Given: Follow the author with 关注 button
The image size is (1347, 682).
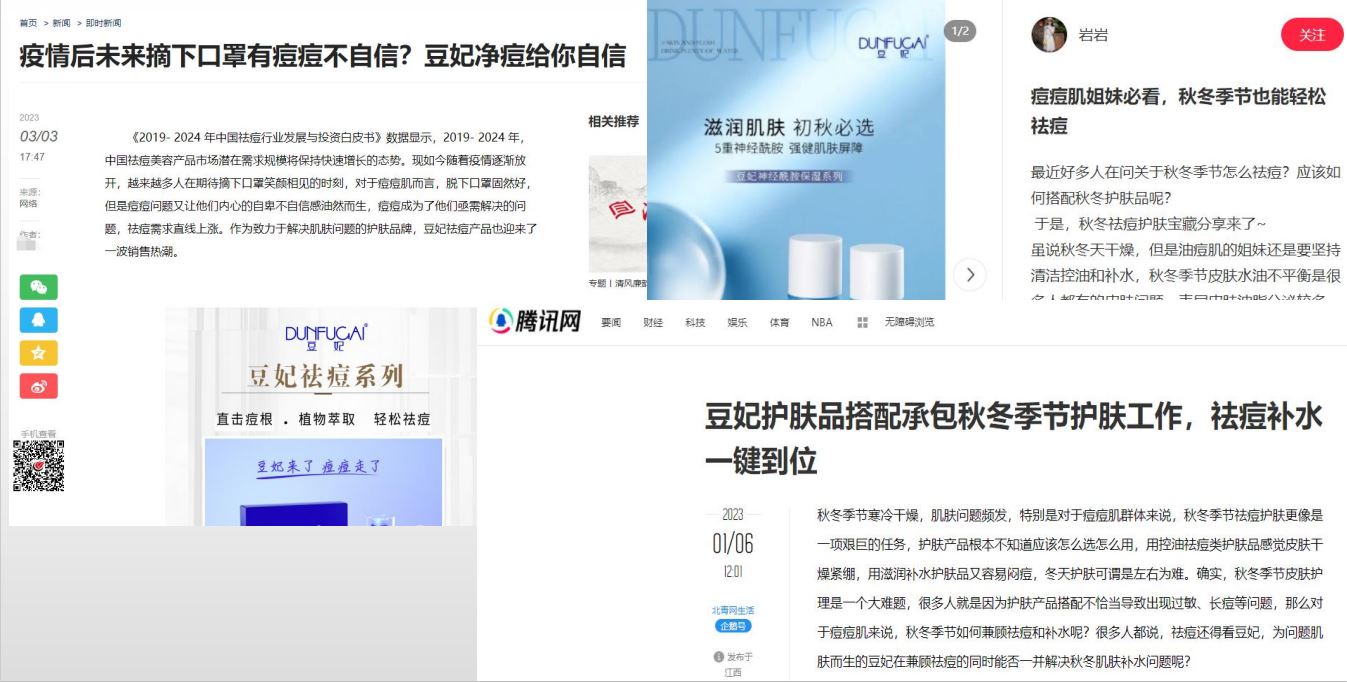Looking at the screenshot, I should pos(1311,35).
